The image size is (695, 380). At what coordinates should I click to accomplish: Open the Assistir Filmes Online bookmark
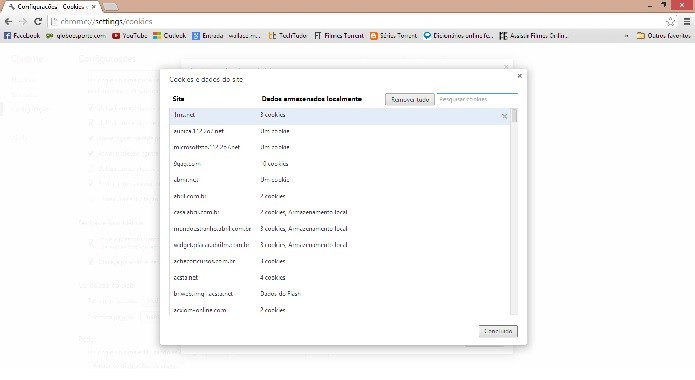click(x=533, y=35)
